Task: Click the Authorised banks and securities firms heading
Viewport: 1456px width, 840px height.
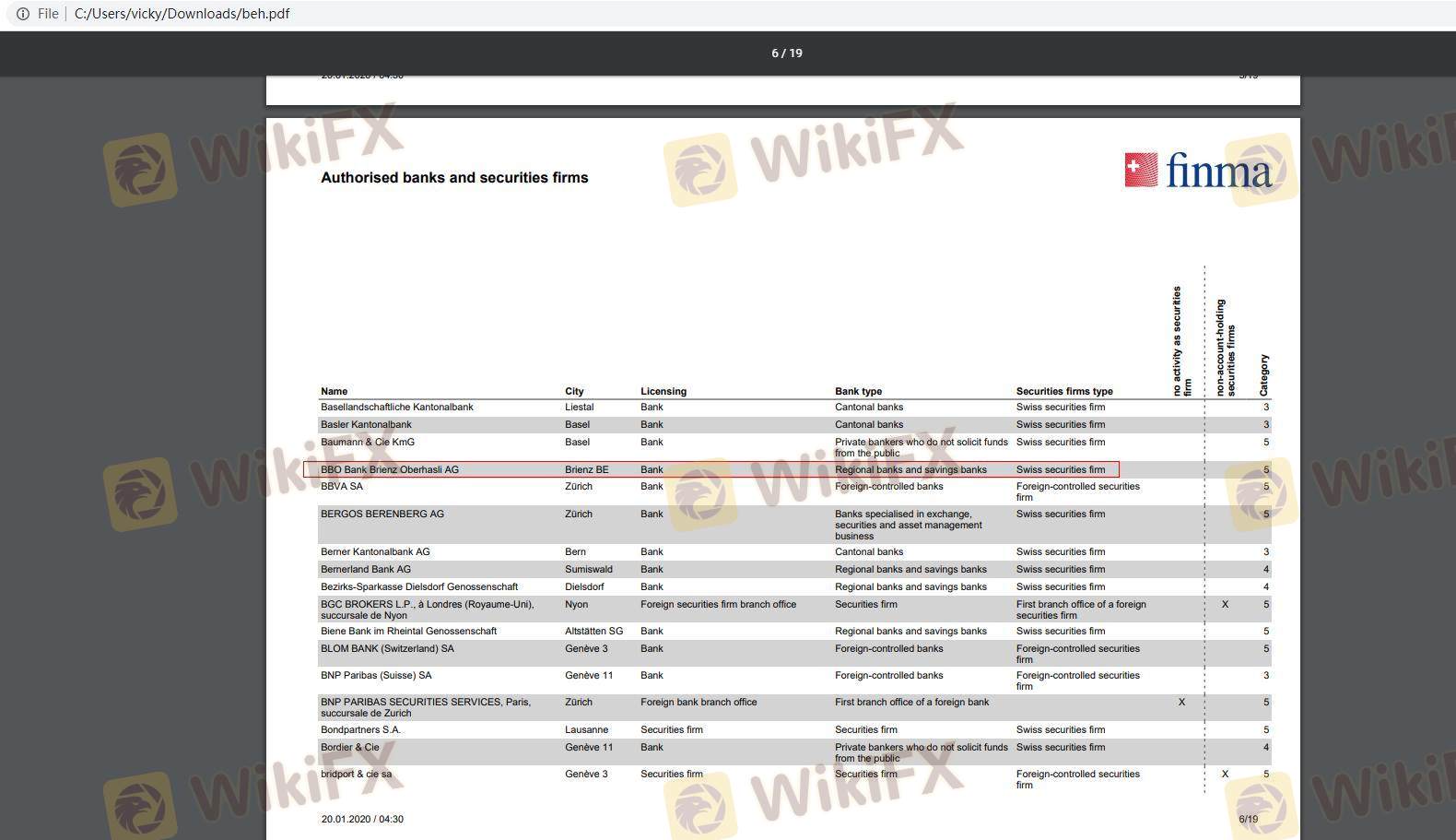Action: (453, 178)
